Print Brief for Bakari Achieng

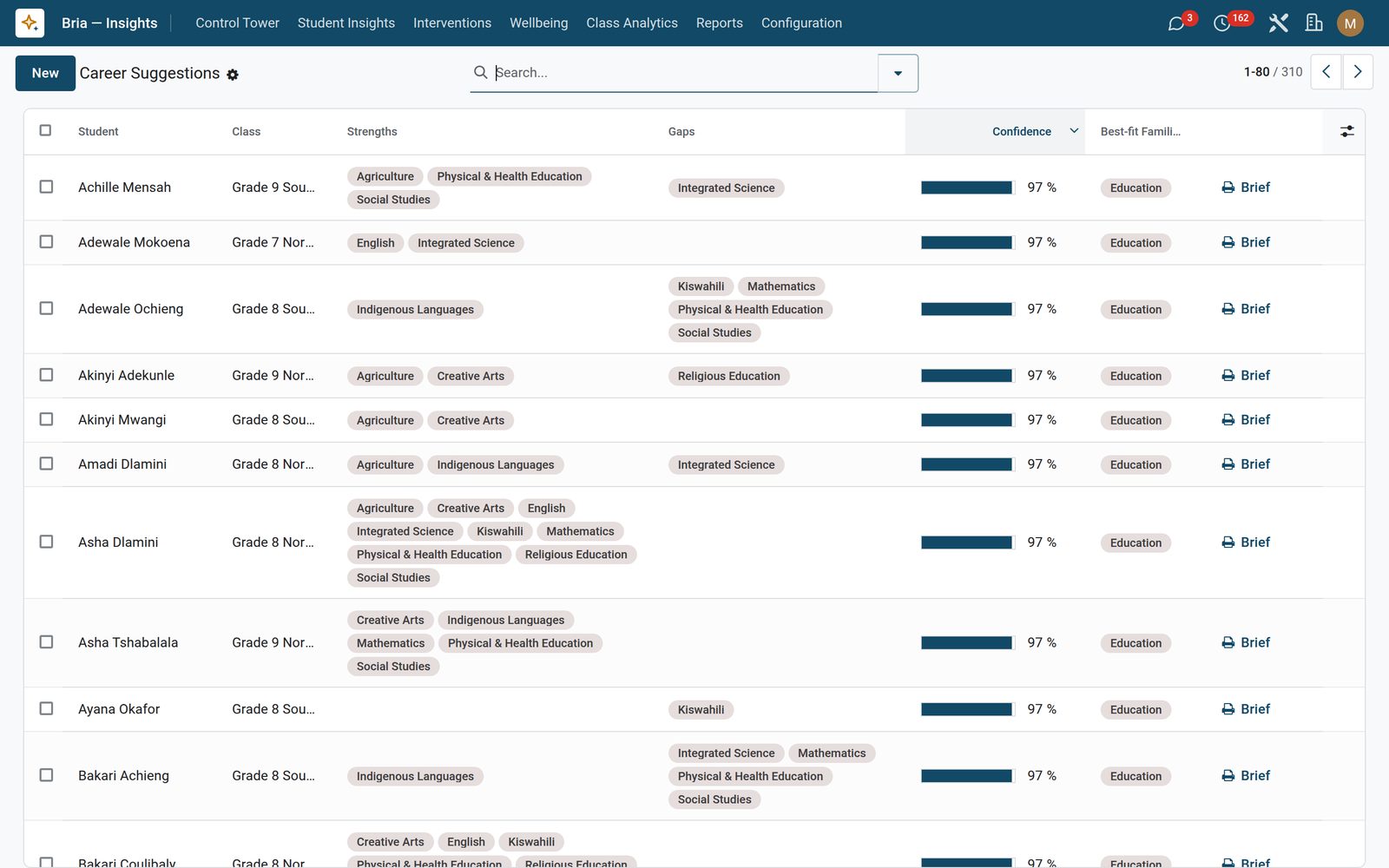[1246, 776]
